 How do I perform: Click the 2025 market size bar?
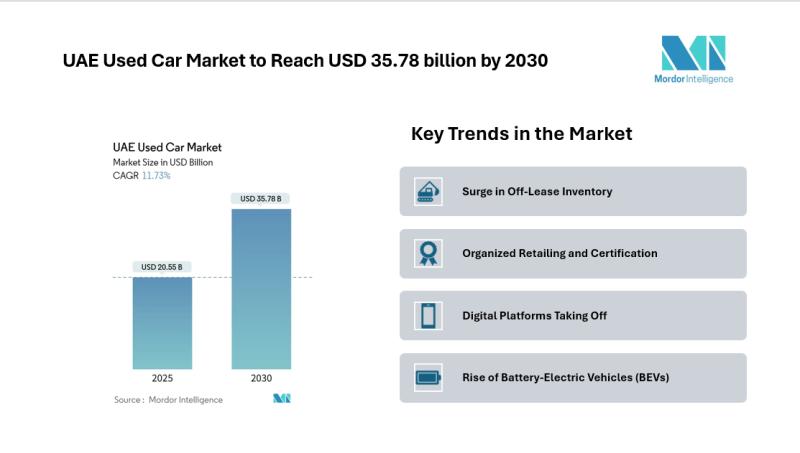point(162,322)
